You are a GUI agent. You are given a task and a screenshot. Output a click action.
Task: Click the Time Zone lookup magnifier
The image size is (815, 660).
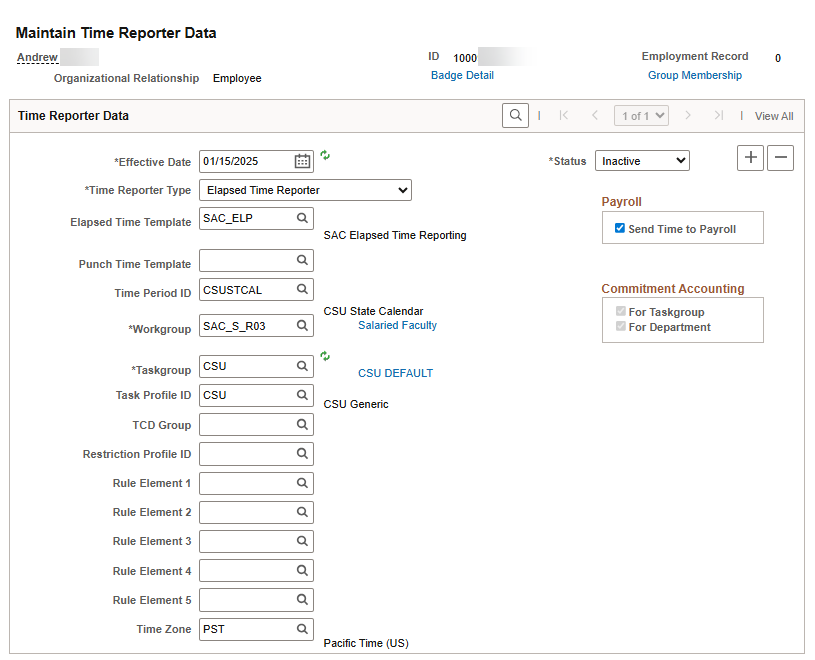(x=302, y=629)
